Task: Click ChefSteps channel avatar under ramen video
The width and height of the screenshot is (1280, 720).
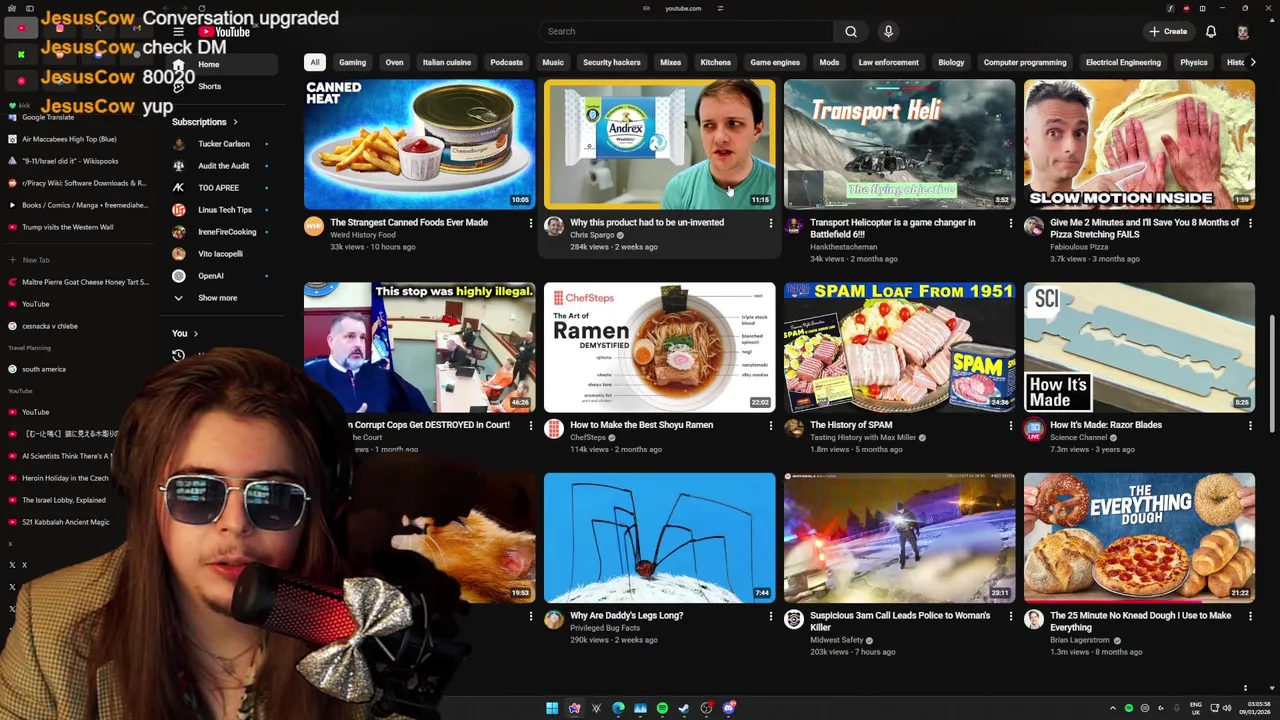Action: click(554, 429)
